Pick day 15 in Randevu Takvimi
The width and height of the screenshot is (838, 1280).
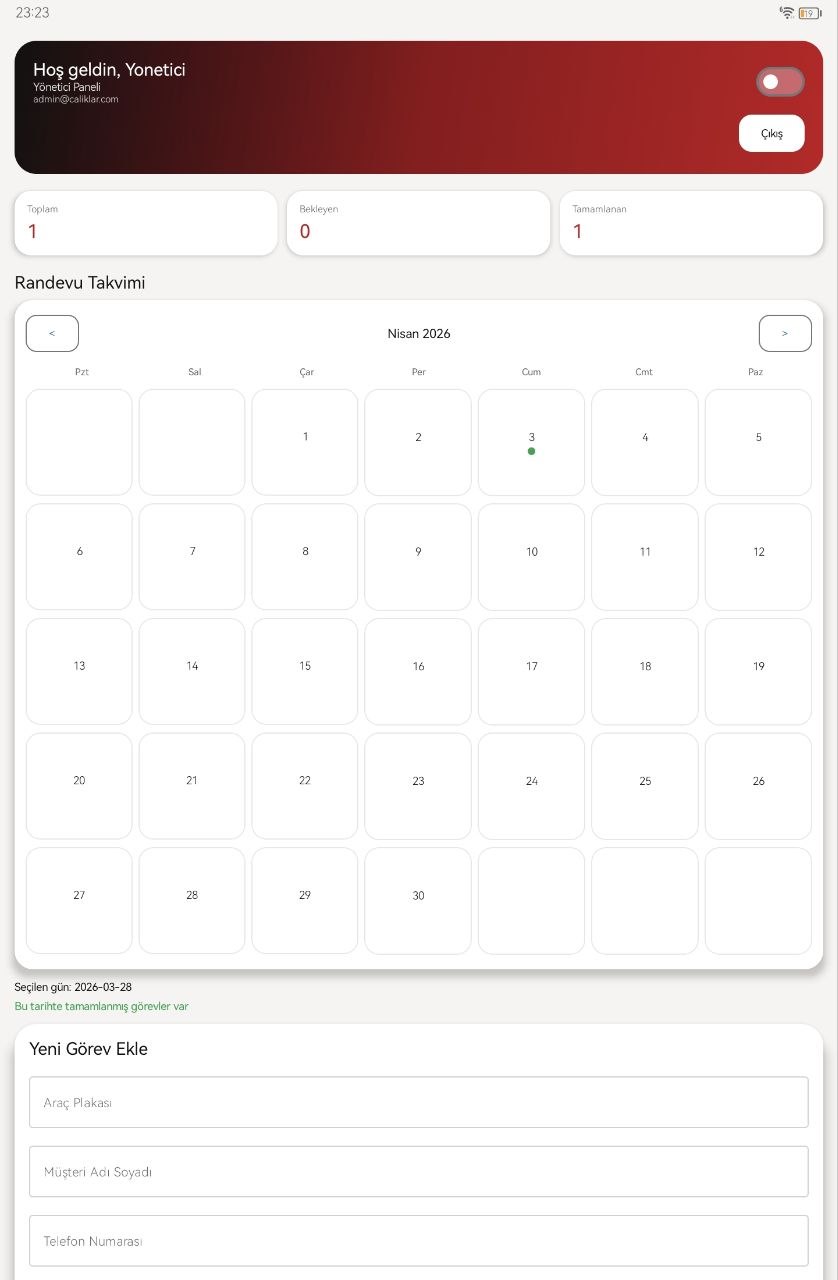pos(305,671)
